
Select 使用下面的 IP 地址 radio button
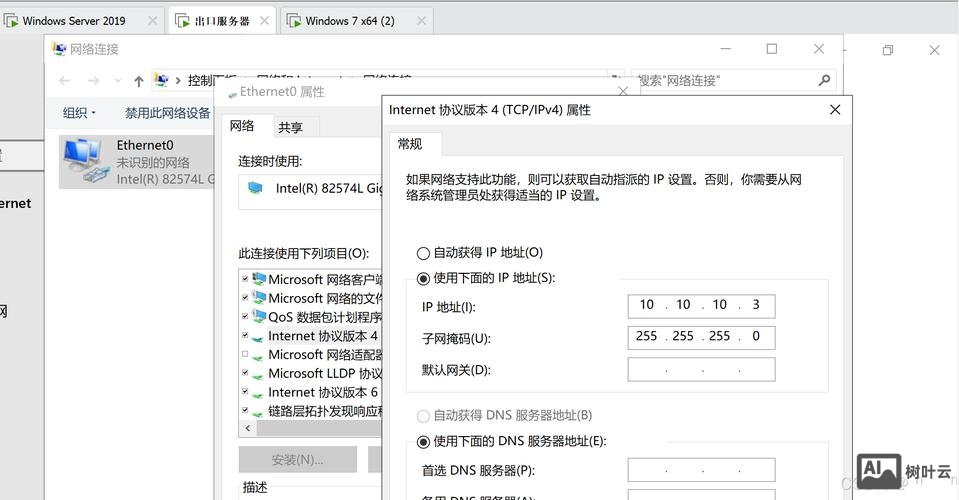(x=423, y=279)
